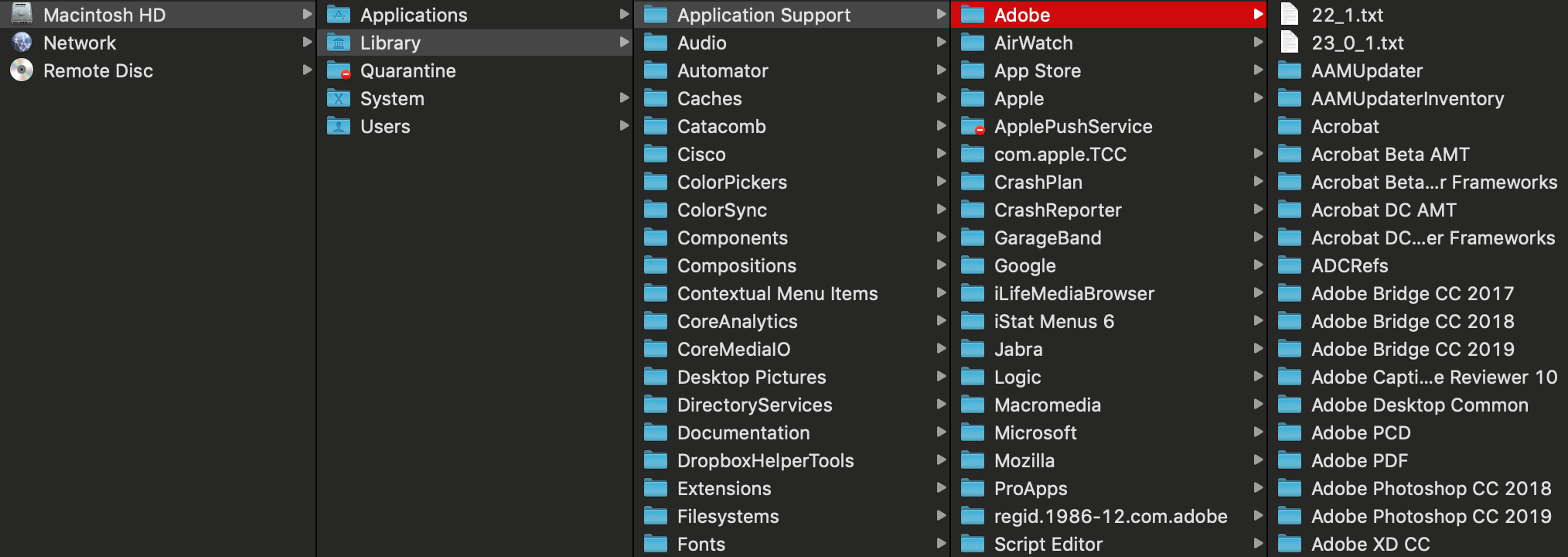Select the regid.1986-12.com.adobe folder name
The height and width of the screenshot is (557, 1568).
pyautogui.click(x=1111, y=516)
